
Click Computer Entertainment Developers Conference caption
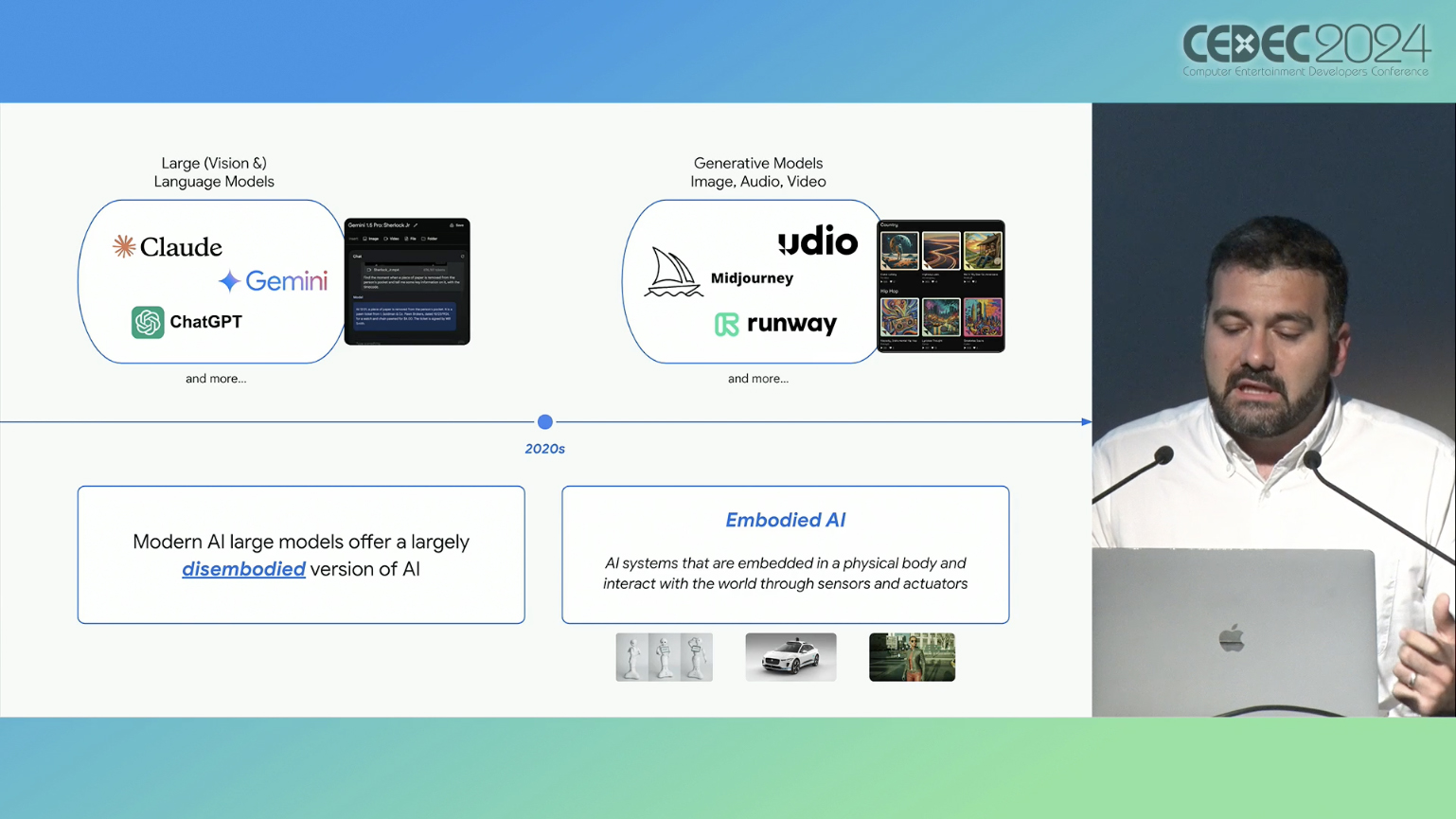point(1305,72)
